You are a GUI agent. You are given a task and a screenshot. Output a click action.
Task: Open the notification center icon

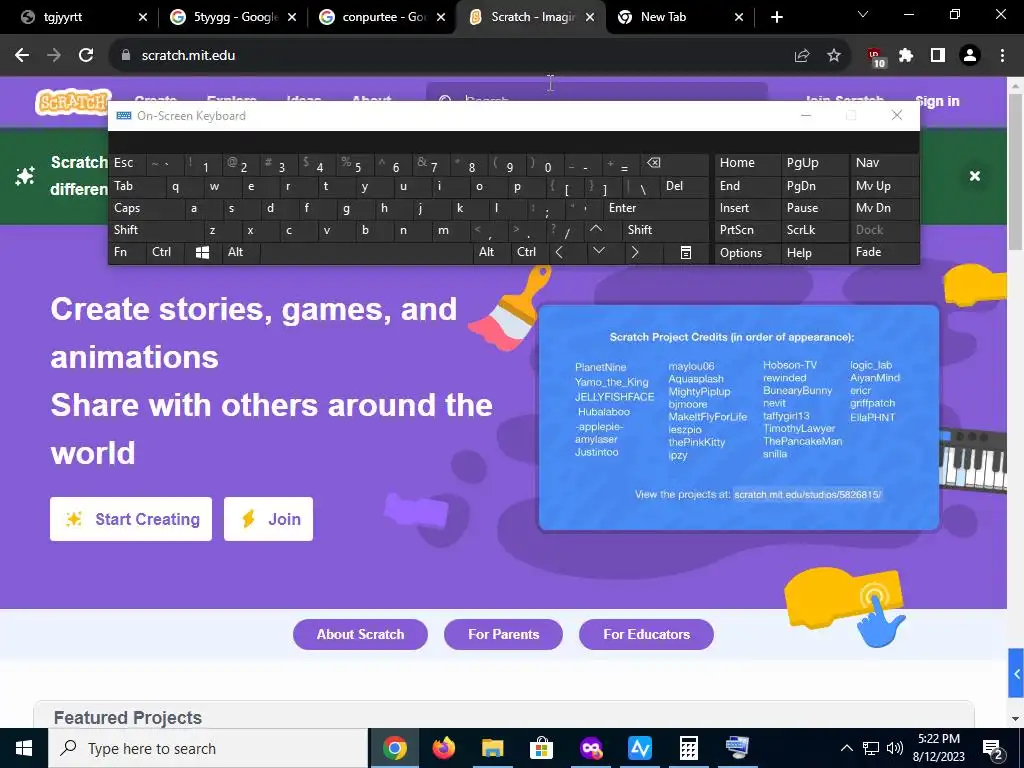pyautogui.click(x=993, y=748)
